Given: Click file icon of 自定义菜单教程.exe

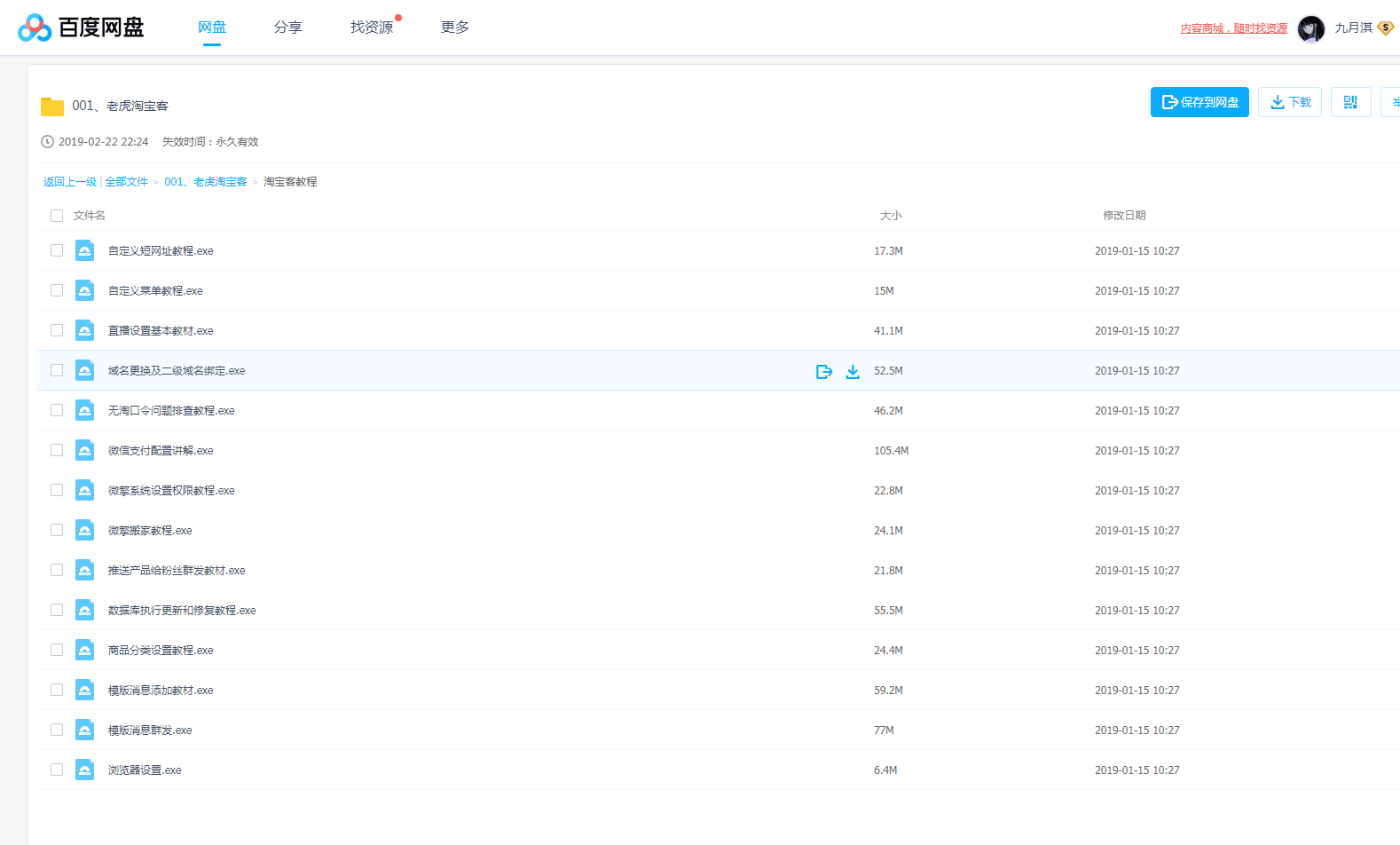Looking at the screenshot, I should click(84, 290).
